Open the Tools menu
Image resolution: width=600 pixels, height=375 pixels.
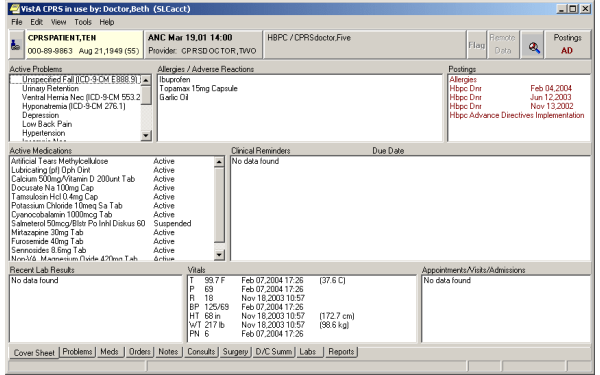[83, 22]
